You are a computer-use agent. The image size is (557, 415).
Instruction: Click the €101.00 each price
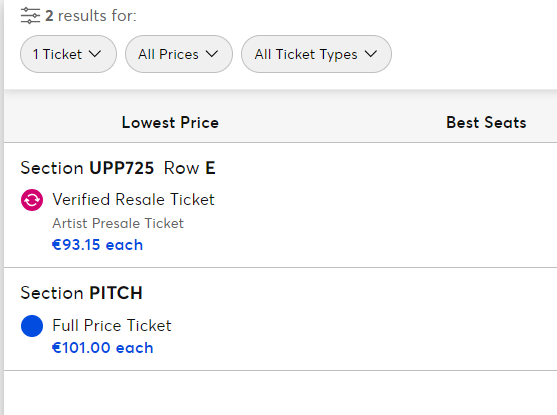[x=103, y=348]
